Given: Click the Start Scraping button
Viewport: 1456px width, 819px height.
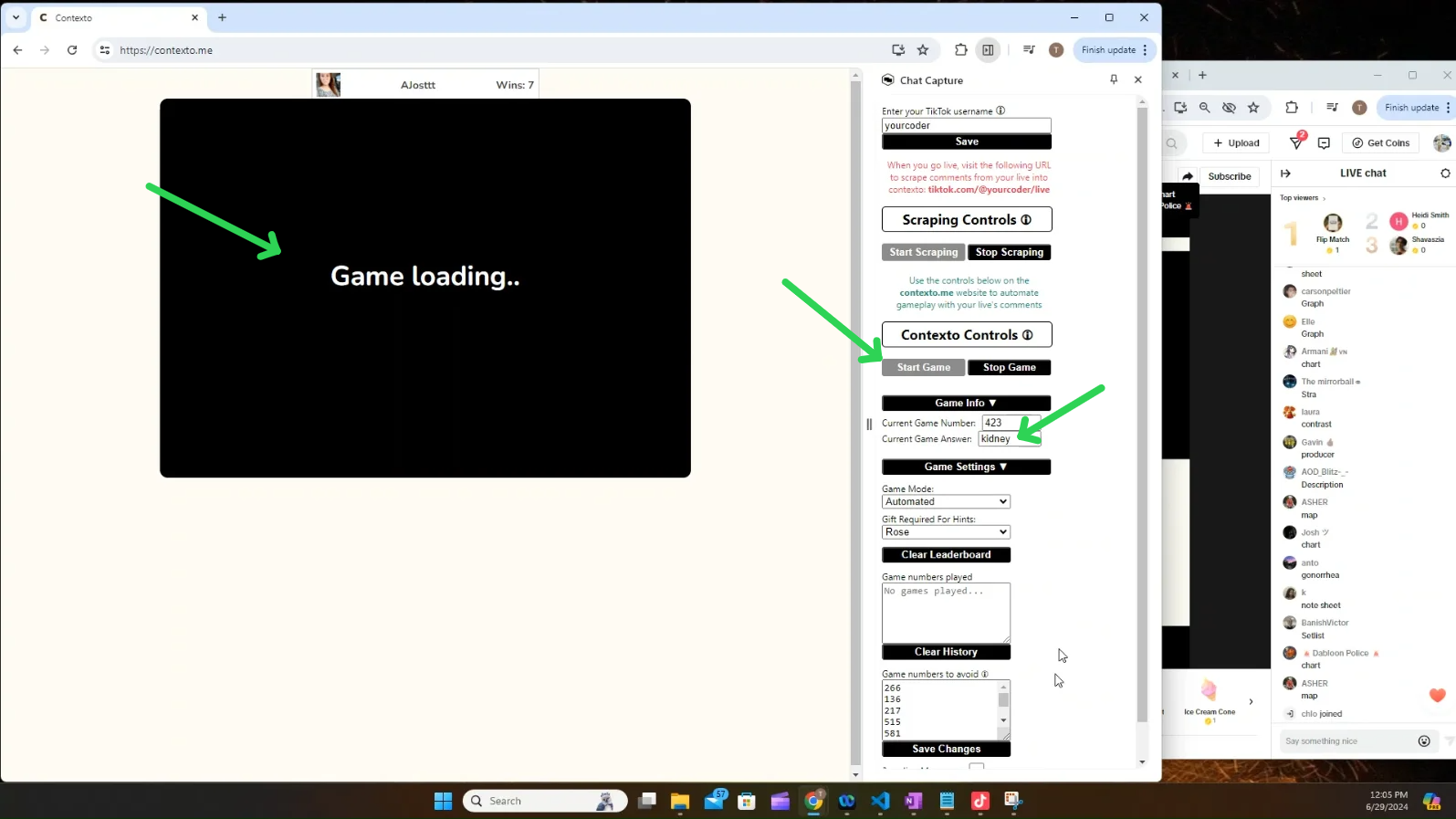Looking at the screenshot, I should 924,252.
